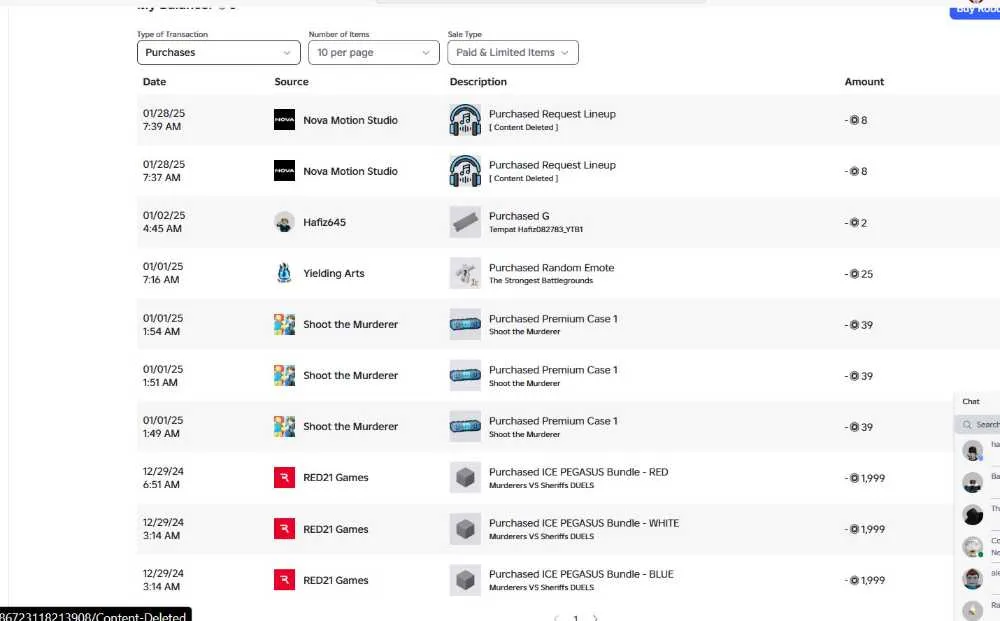
Task: Open the Hafiz645 avatar icon
Action: 284,222
